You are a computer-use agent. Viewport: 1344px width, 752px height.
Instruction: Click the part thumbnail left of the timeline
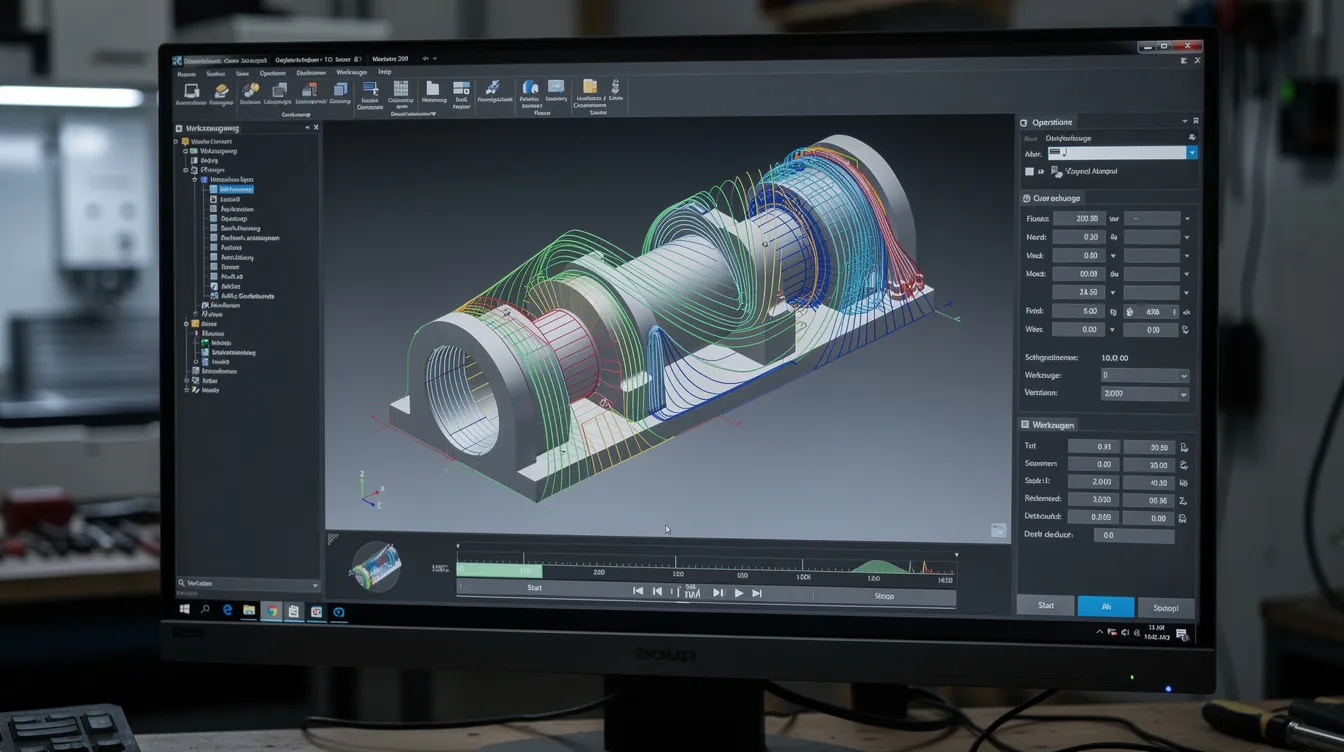375,567
